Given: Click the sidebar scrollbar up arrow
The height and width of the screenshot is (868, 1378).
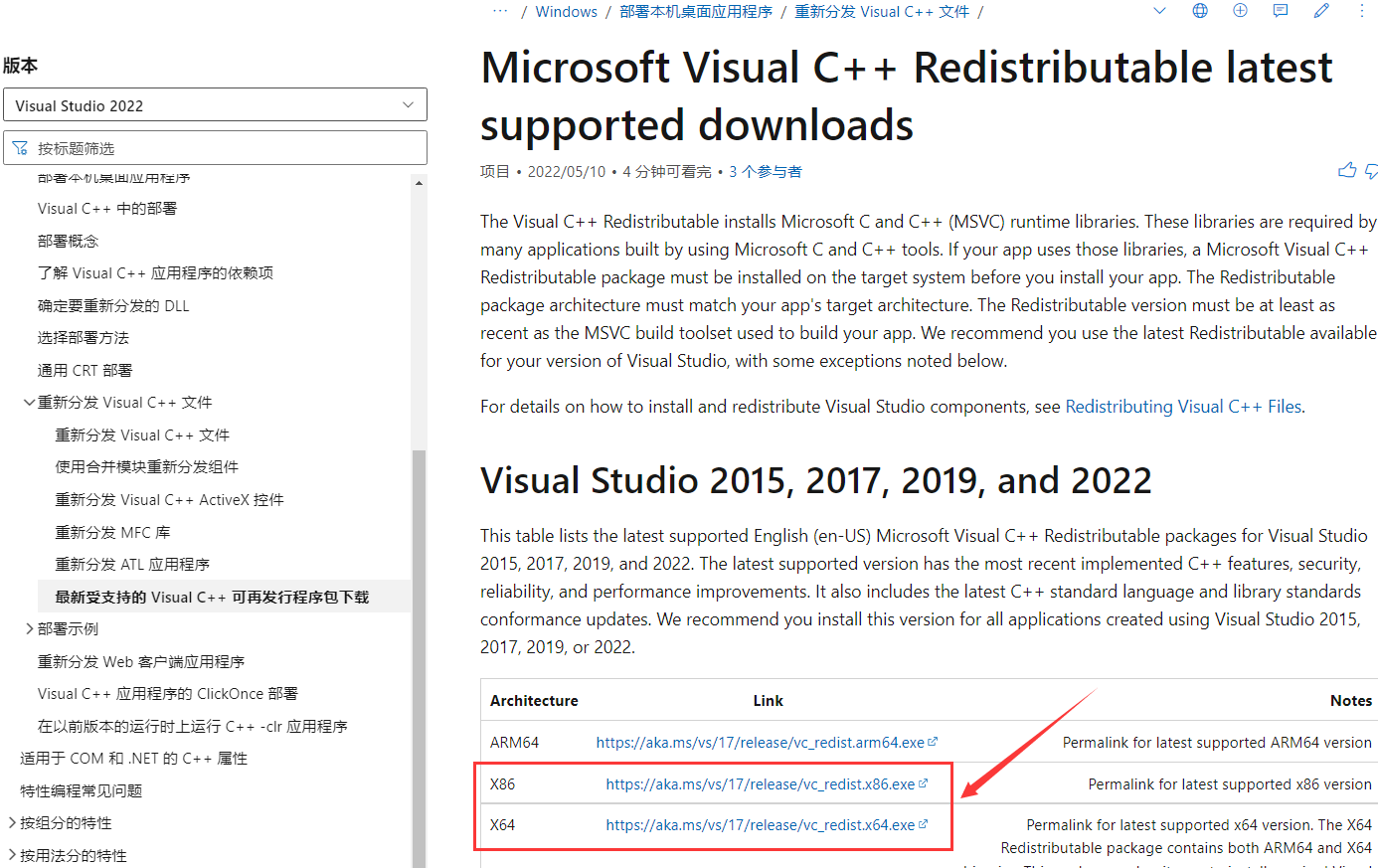Looking at the screenshot, I should 419,183.
